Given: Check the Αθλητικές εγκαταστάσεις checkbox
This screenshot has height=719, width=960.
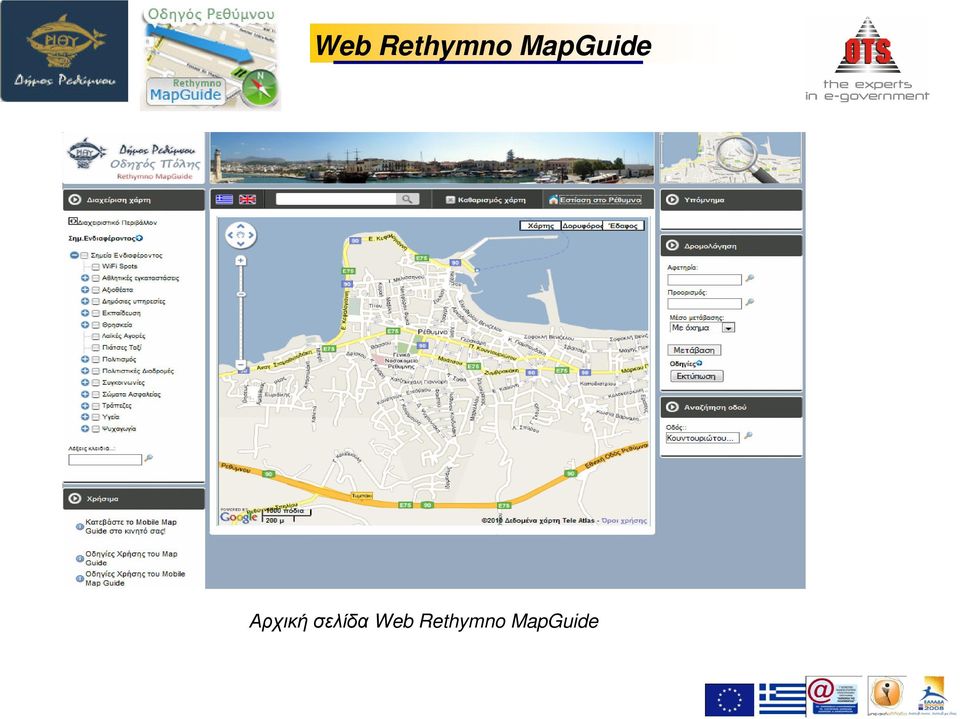Looking at the screenshot, I should click(x=96, y=278).
